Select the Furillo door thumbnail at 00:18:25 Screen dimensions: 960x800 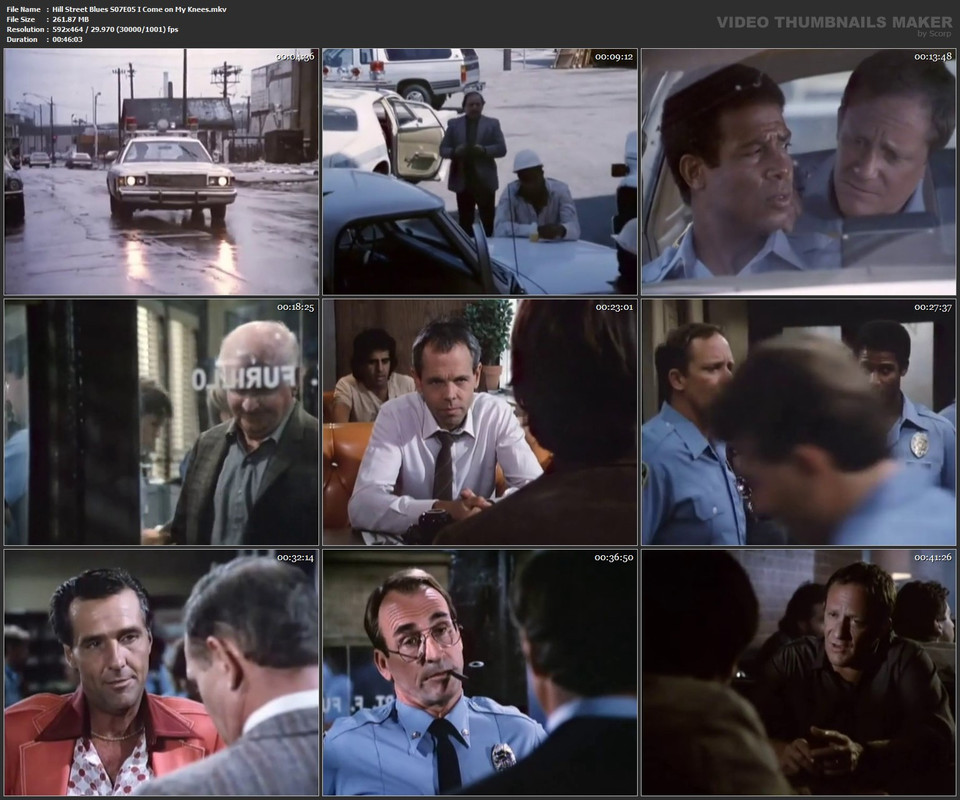tap(162, 422)
